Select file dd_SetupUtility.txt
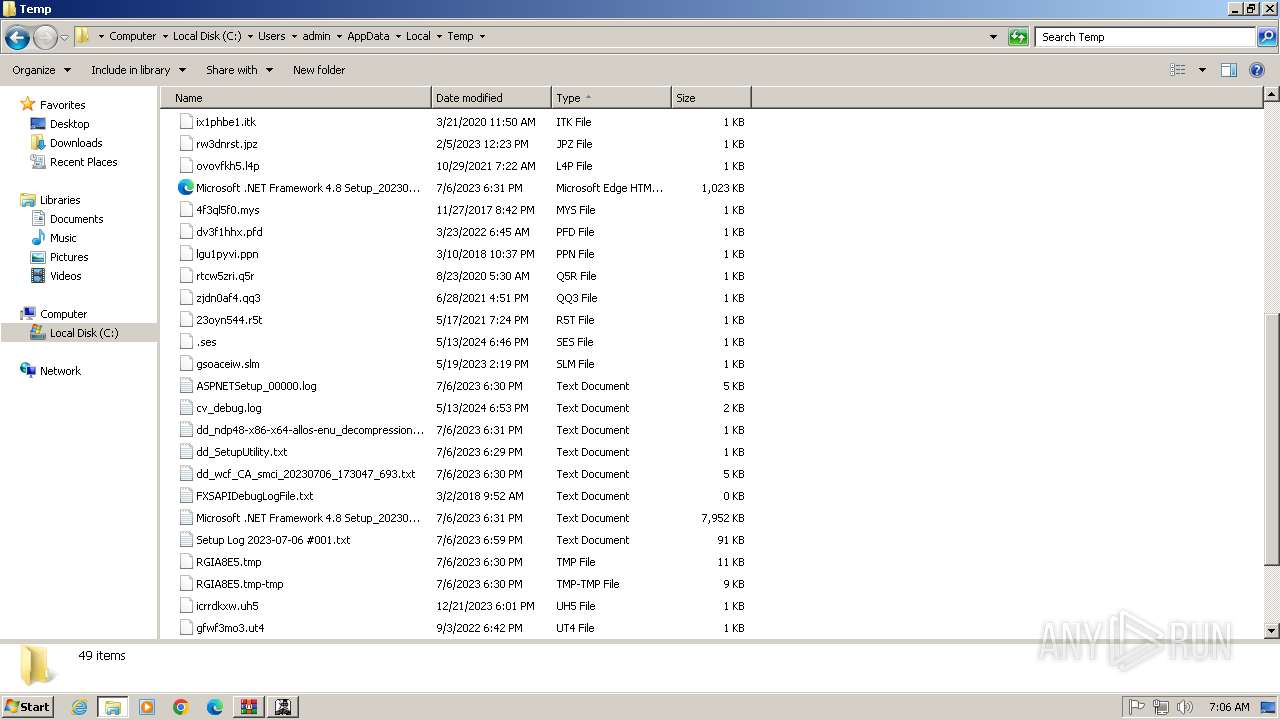The image size is (1280, 720). tap(241, 452)
